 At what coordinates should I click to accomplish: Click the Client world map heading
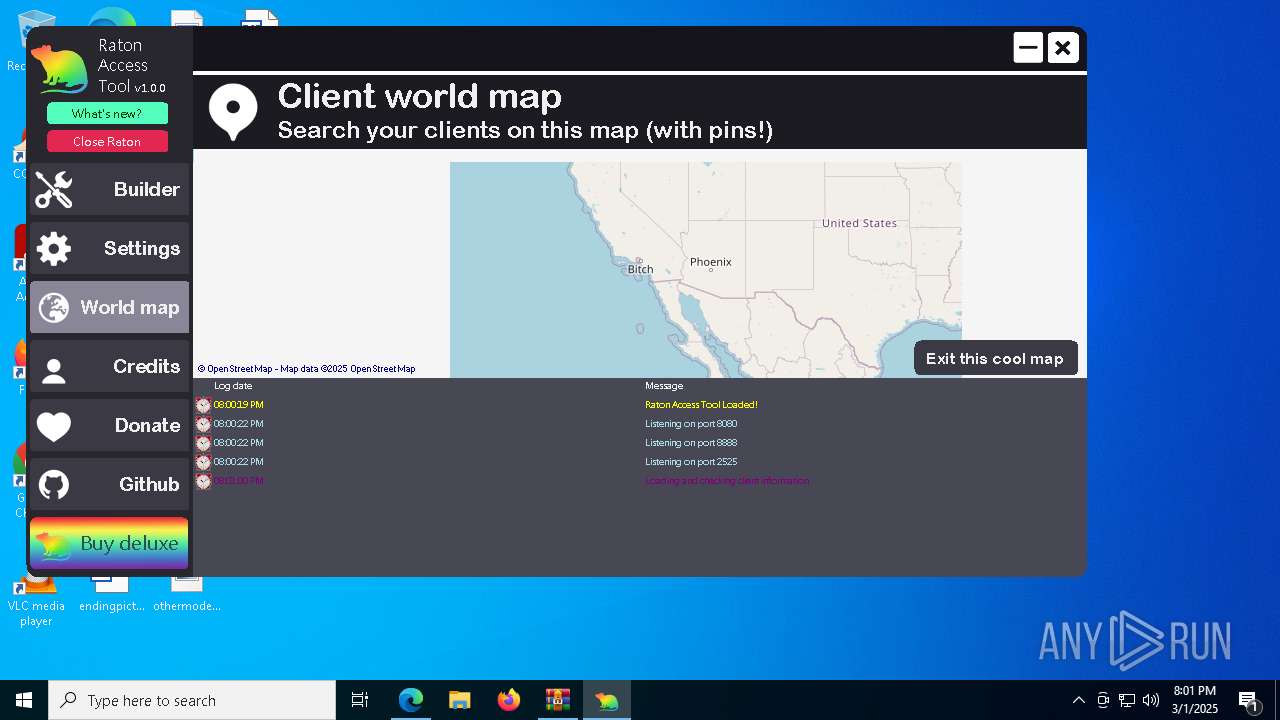[x=419, y=96]
